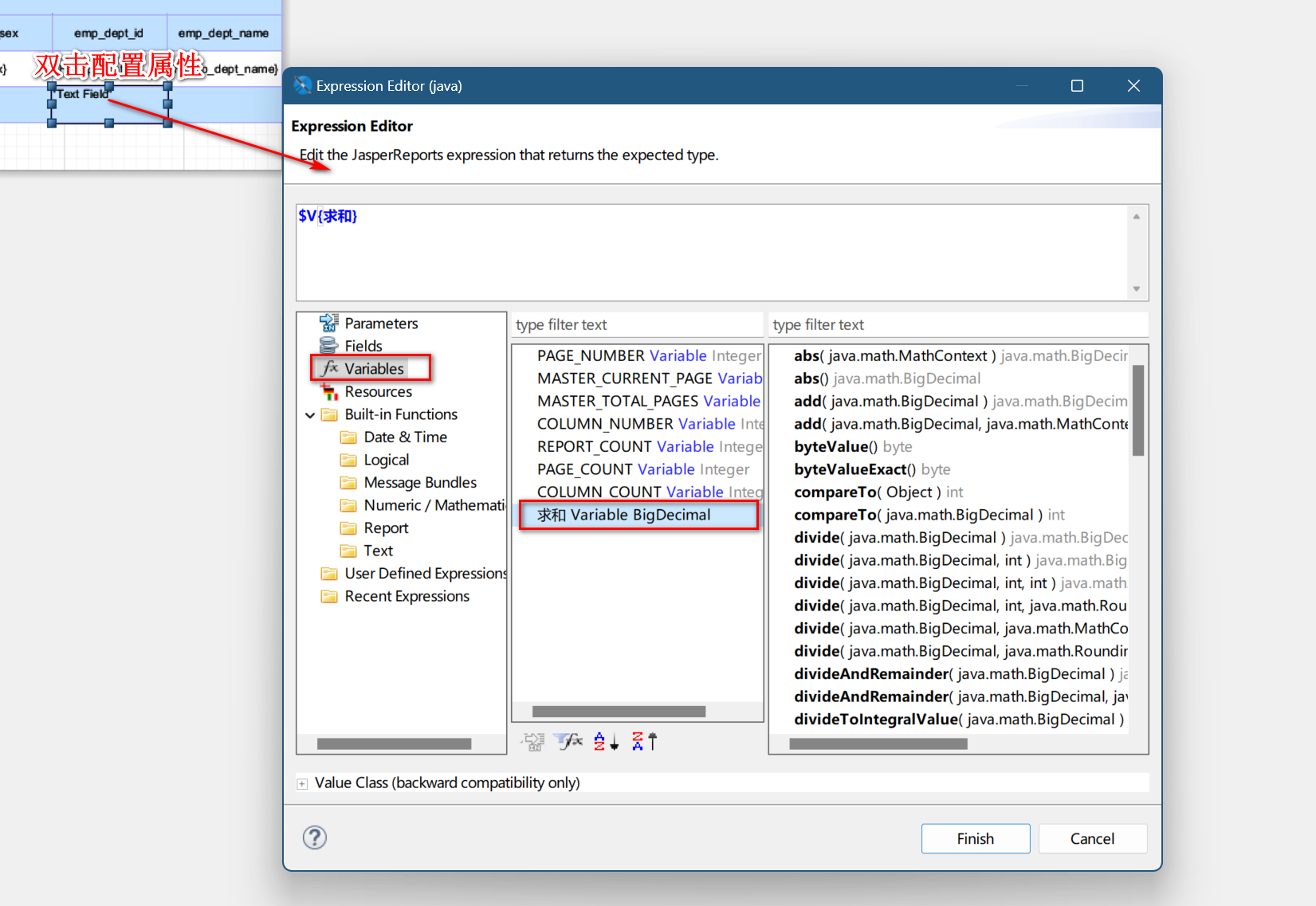Click Finish to confirm the expression
1316x906 pixels.
point(975,838)
